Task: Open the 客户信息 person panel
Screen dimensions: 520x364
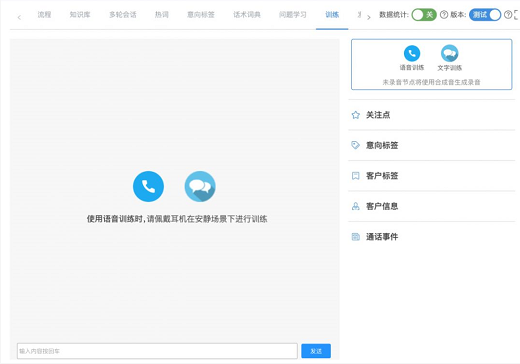Action: [431, 206]
